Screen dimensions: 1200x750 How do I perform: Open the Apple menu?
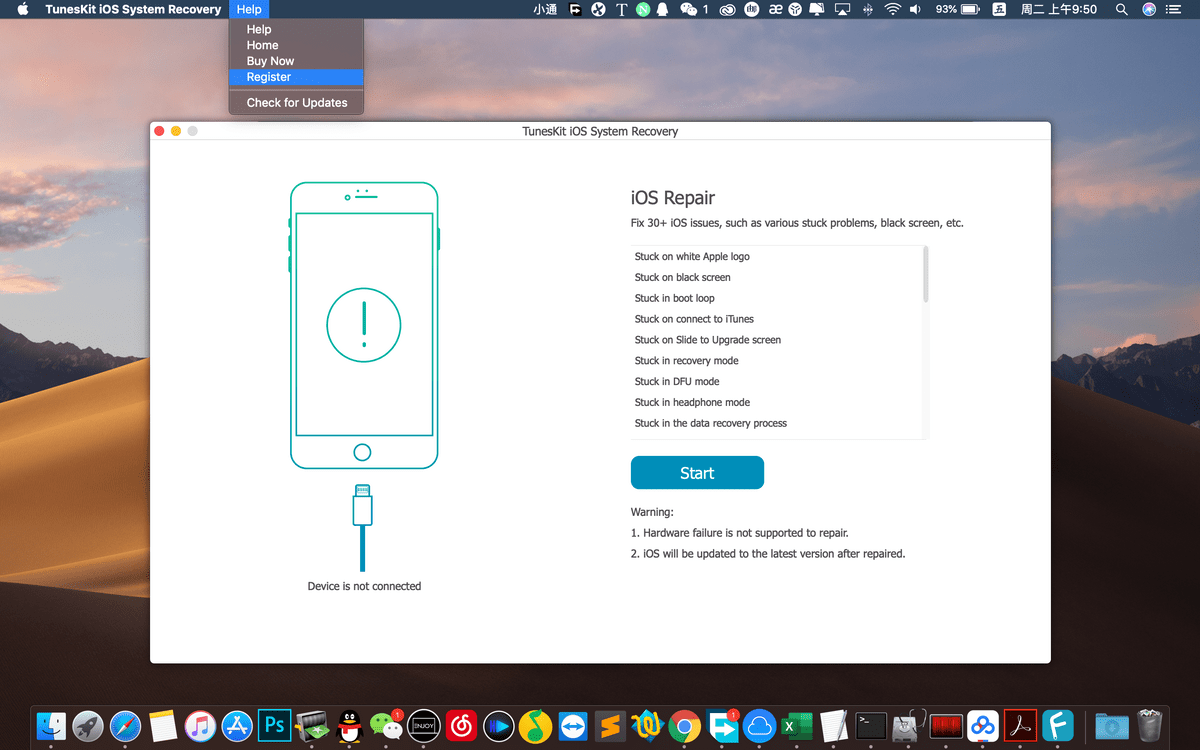[22, 10]
